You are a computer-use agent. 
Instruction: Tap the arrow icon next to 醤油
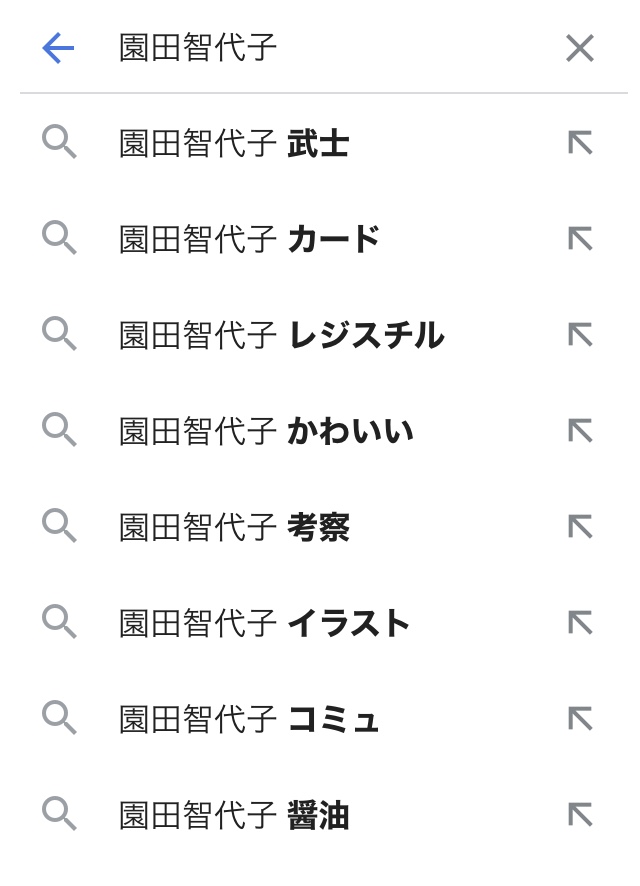click(580, 816)
